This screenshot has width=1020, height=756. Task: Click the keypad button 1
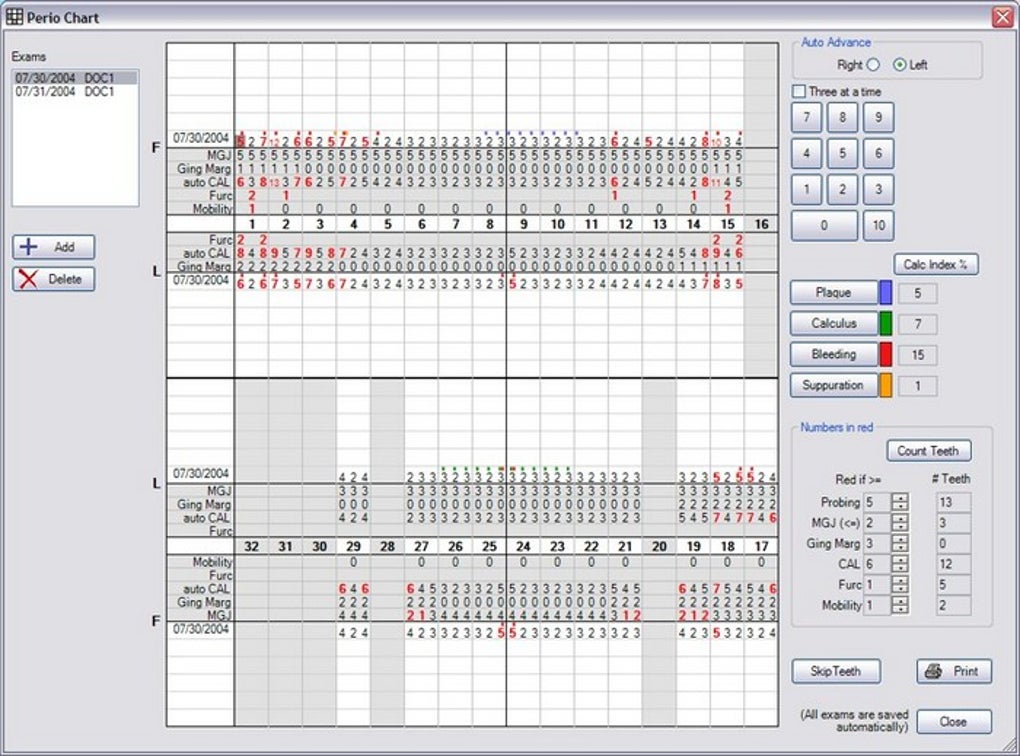807,190
